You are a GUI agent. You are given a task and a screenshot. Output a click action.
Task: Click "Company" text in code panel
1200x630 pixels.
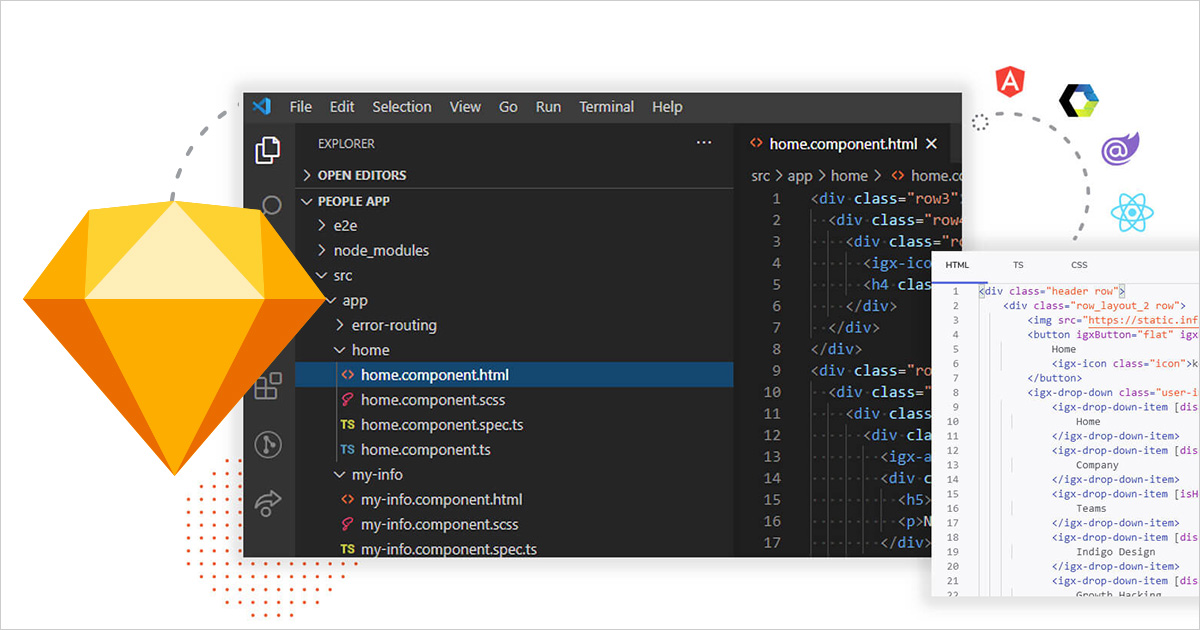click(1097, 465)
